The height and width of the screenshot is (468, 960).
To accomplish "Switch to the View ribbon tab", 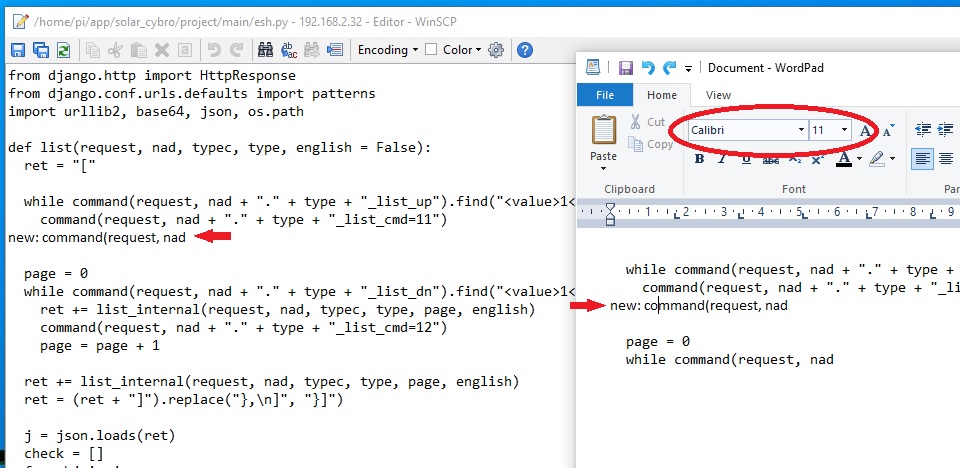I will [x=718, y=95].
